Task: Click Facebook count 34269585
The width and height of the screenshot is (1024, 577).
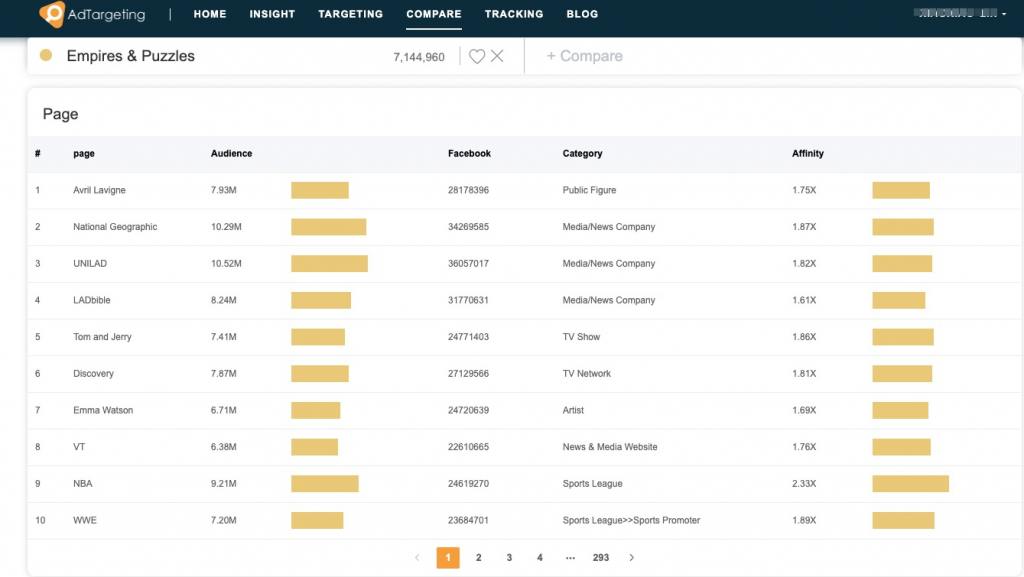Action: (x=468, y=226)
